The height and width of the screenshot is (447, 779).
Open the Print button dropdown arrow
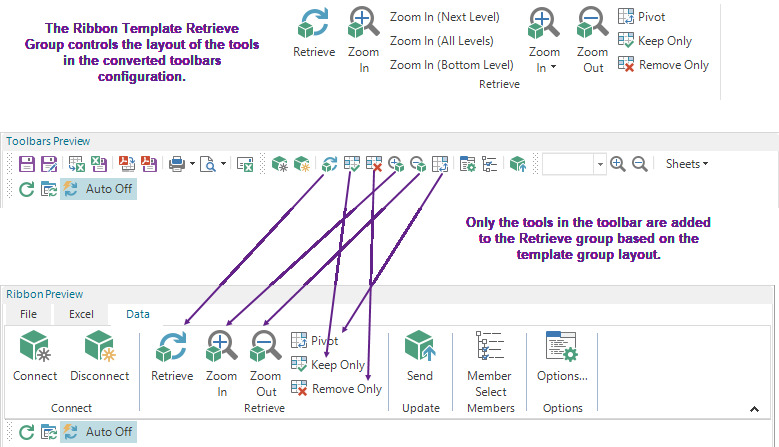(x=192, y=163)
